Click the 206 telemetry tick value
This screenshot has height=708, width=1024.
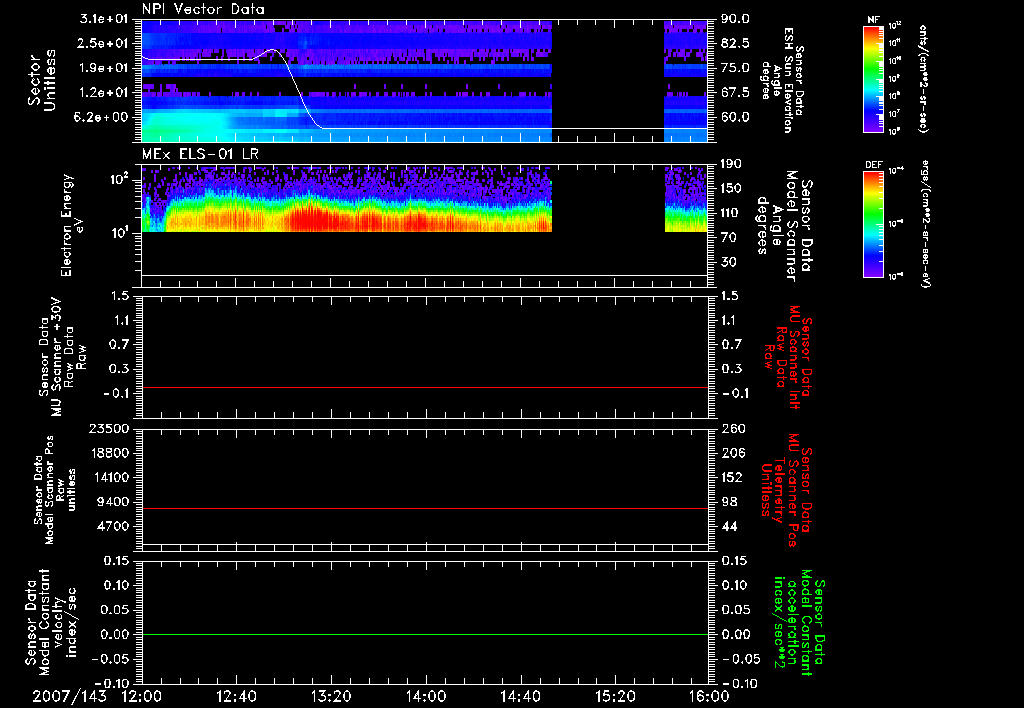click(x=731, y=453)
